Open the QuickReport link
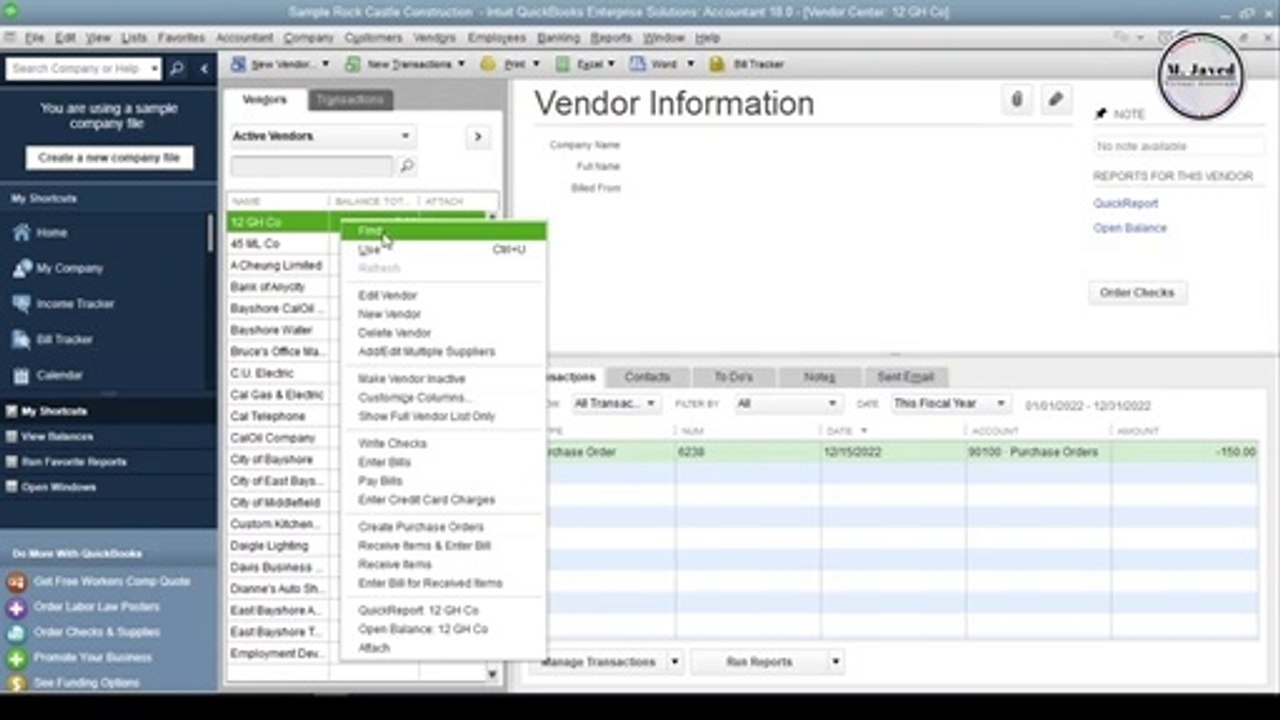The width and height of the screenshot is (1280, 720). 1125,203
